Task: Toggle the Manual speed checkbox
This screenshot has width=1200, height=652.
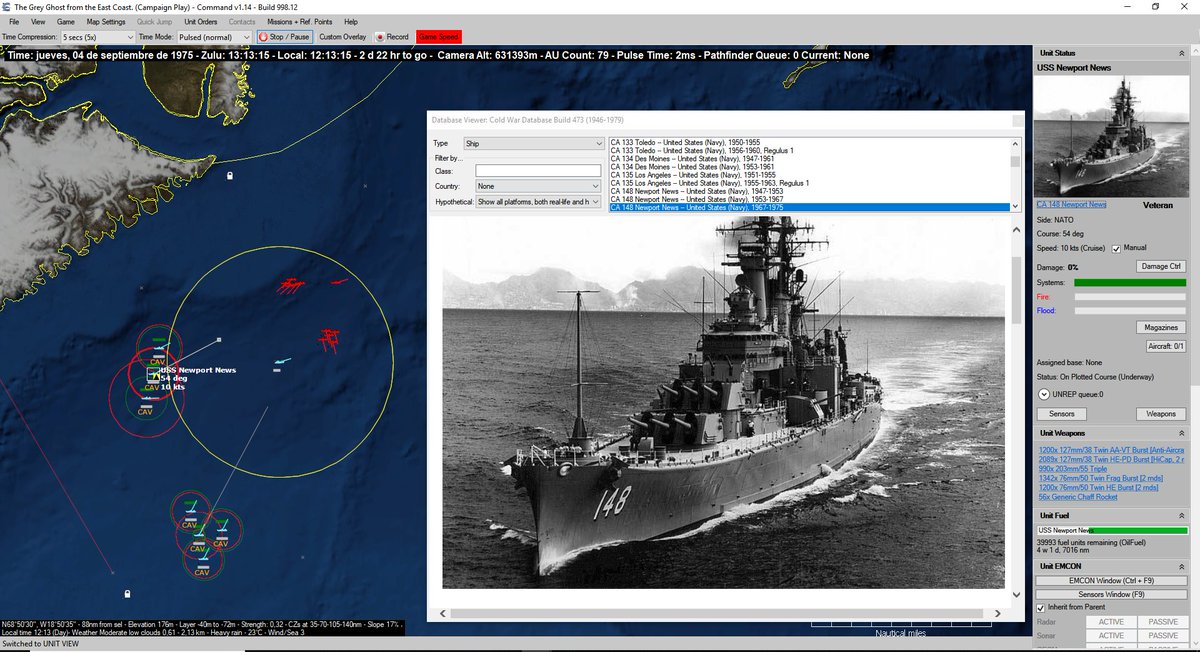Action: [1117, 248]
